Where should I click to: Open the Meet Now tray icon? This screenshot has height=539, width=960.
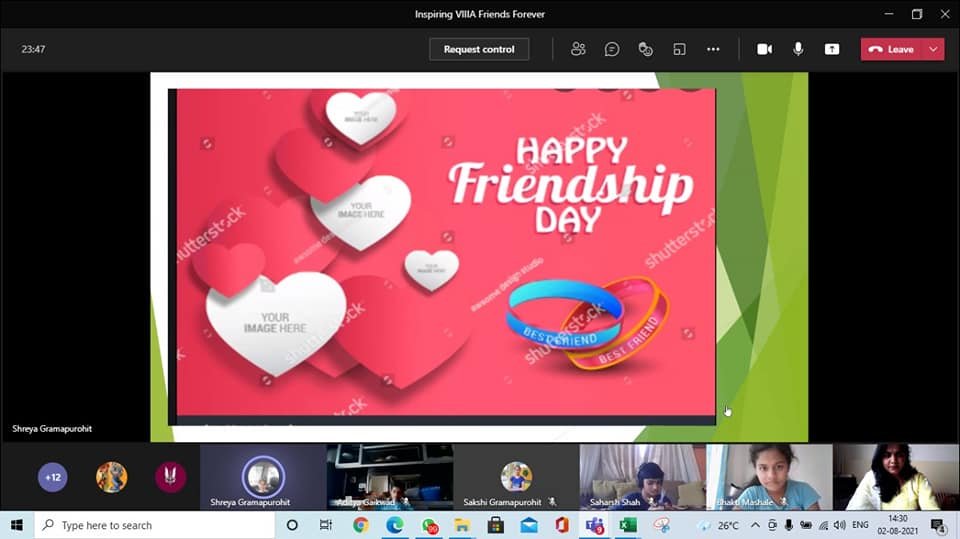tap(772, 525)
